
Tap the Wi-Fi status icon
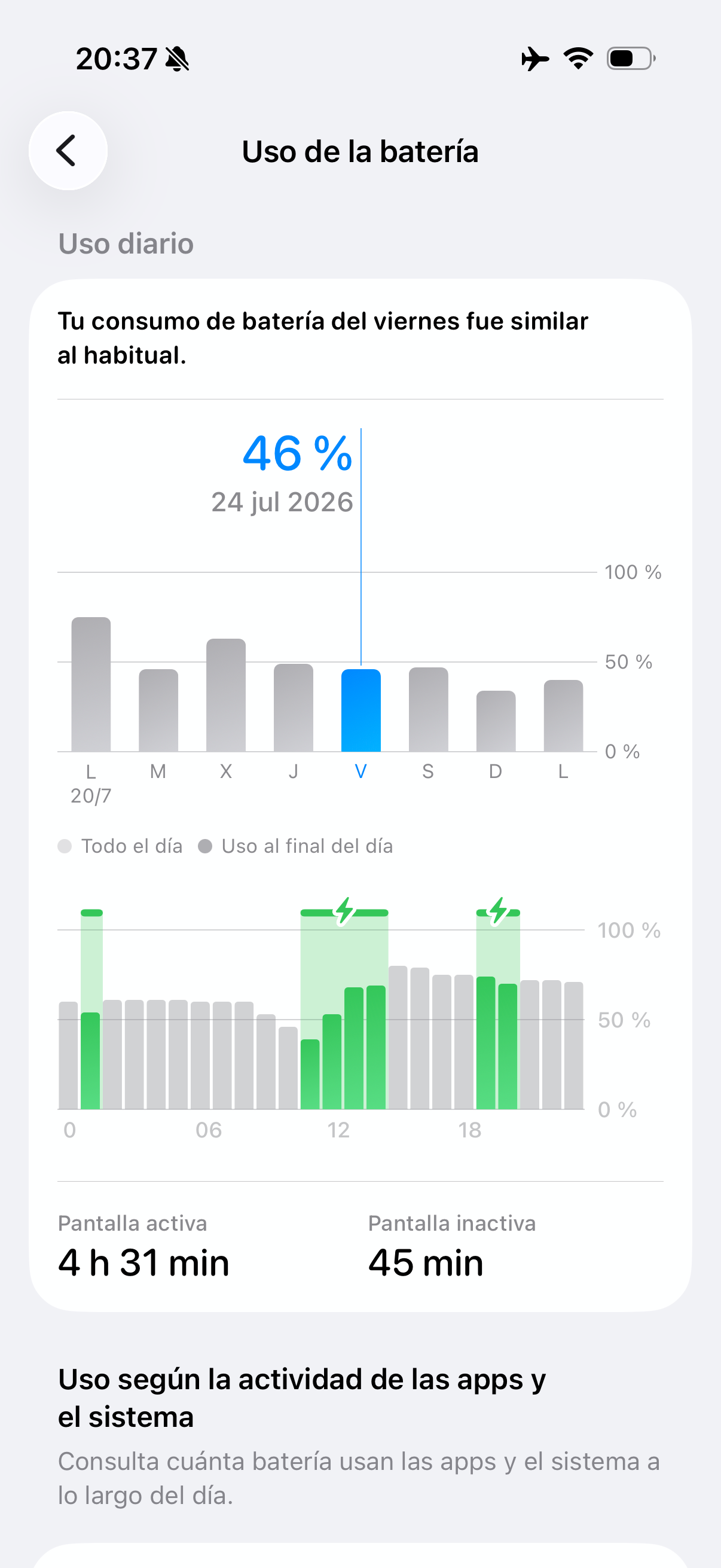[x=578, y=59]
